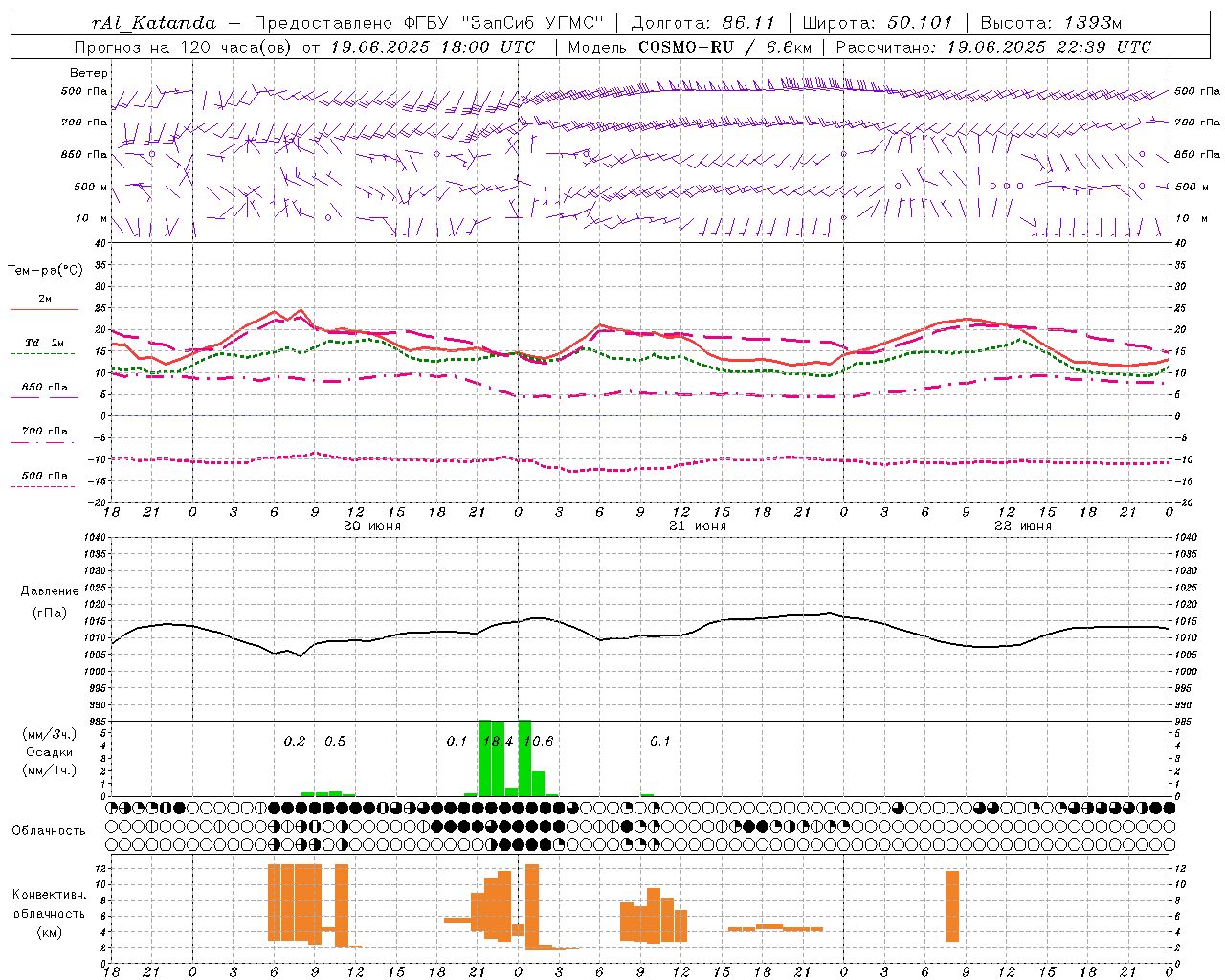1225x980 pixels.
Task: Click the longitude value Долгота: 86.11
Action: pos(703,23)
